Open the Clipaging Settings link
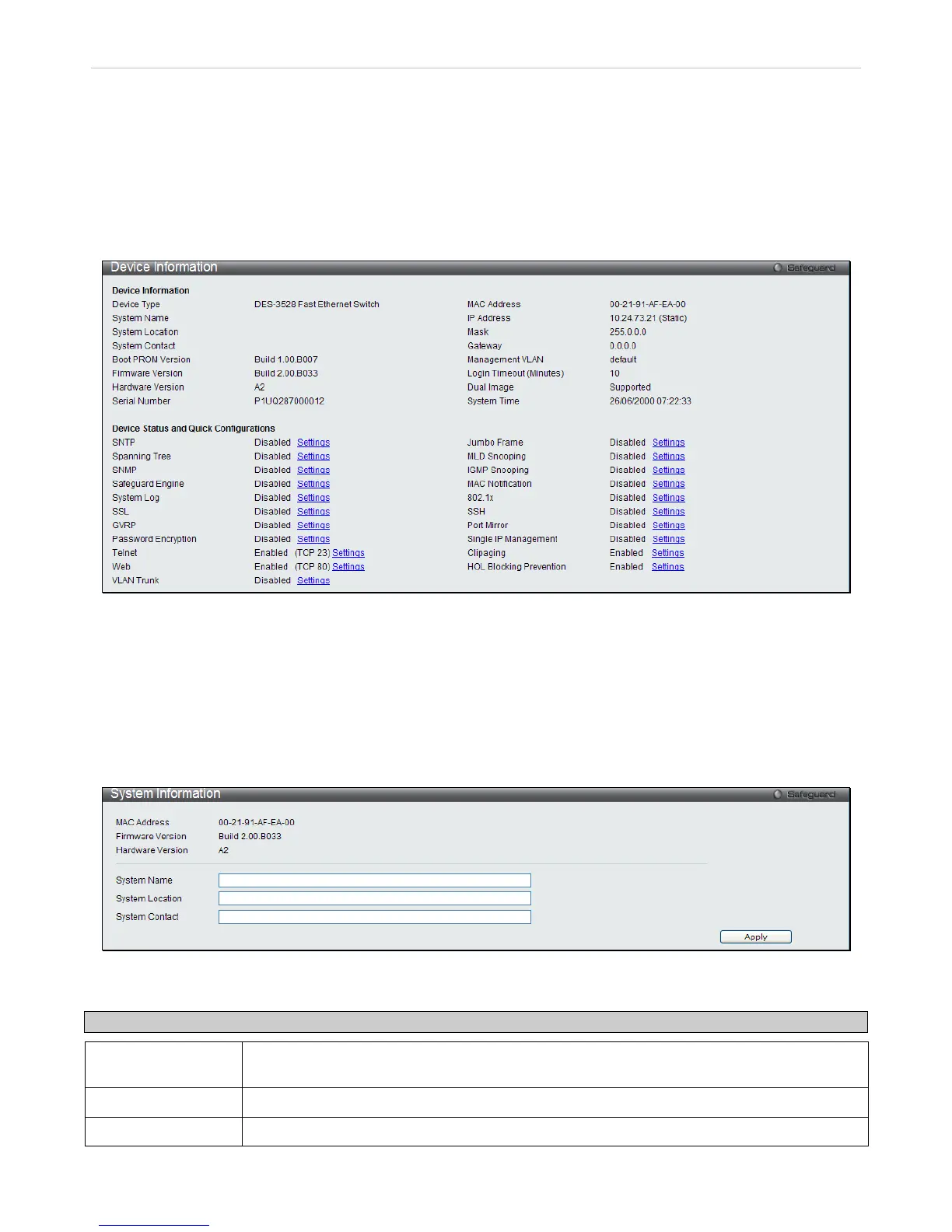Screen dimensions: 952x1232 point(668,553)
